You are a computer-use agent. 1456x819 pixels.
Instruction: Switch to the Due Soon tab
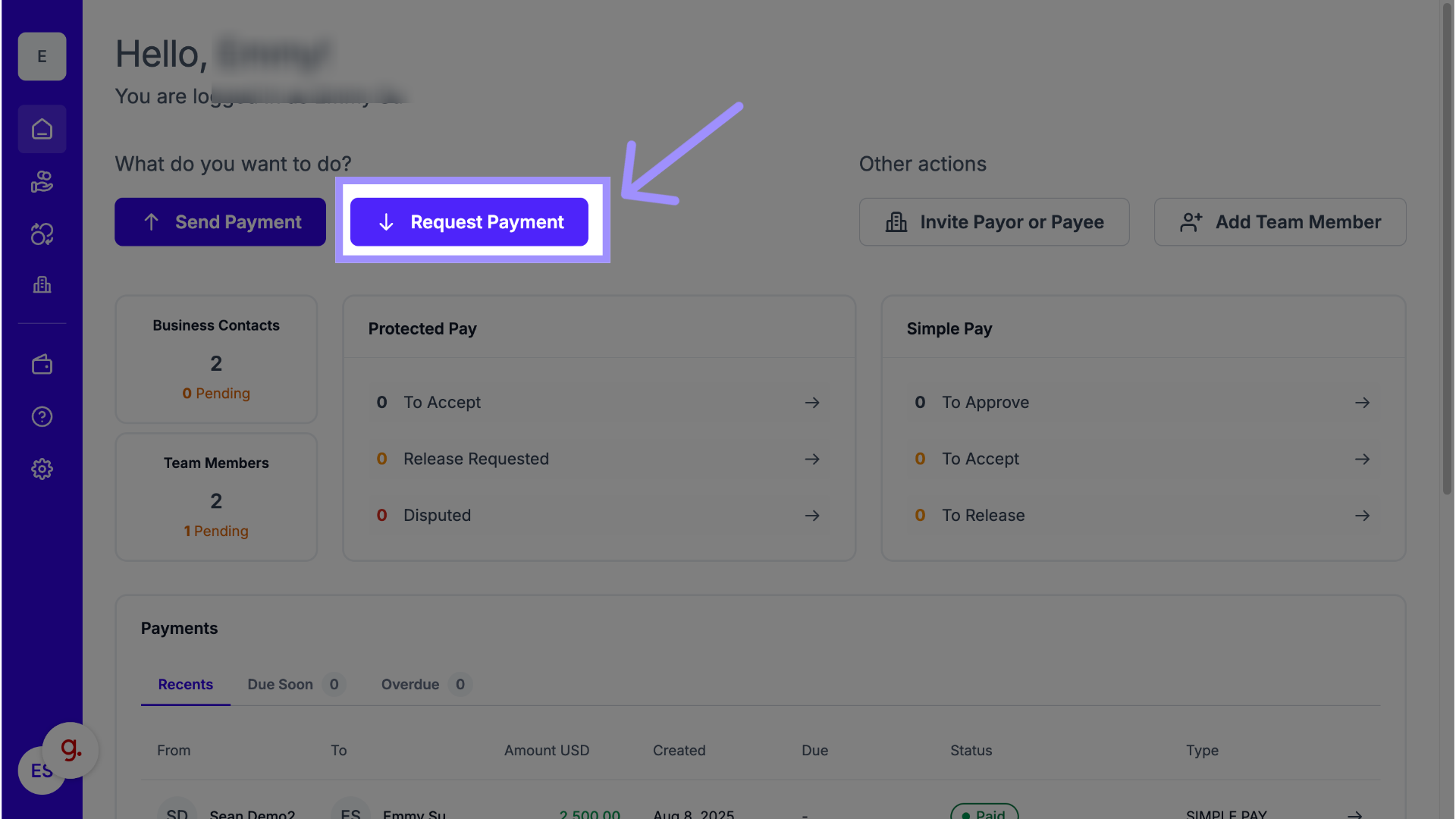(281, 684)
